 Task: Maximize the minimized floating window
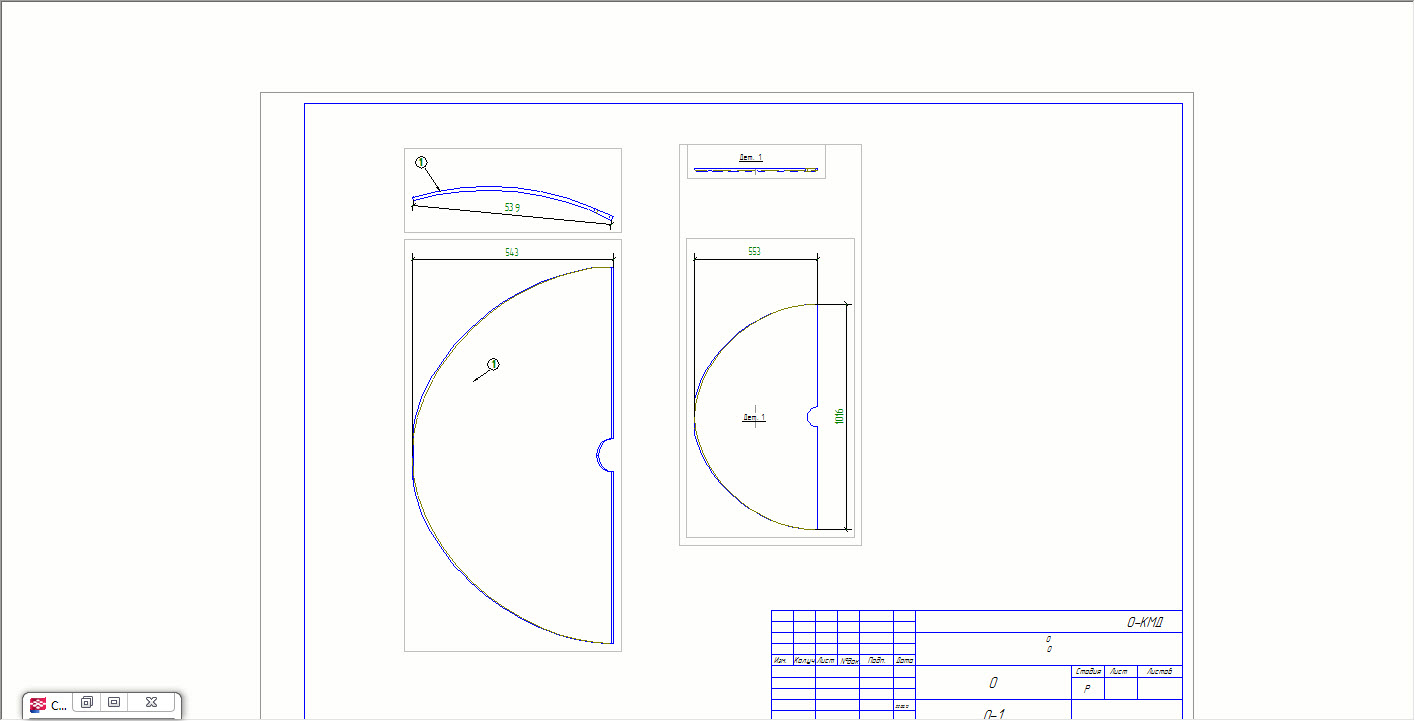114,703
